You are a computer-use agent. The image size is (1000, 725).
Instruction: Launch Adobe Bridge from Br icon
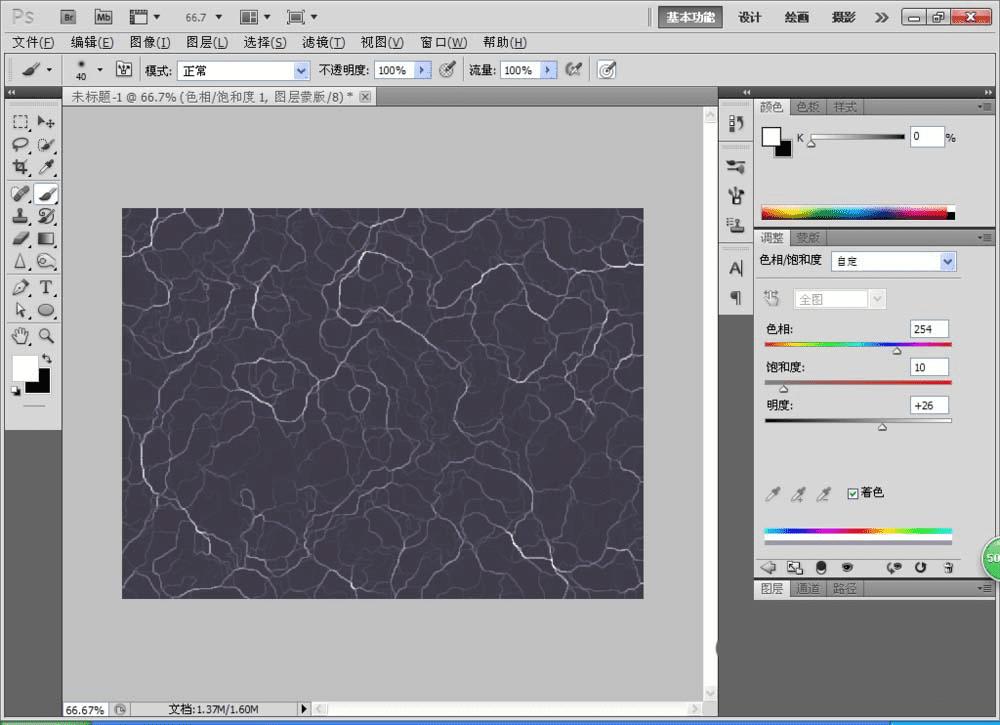point(68,17)
